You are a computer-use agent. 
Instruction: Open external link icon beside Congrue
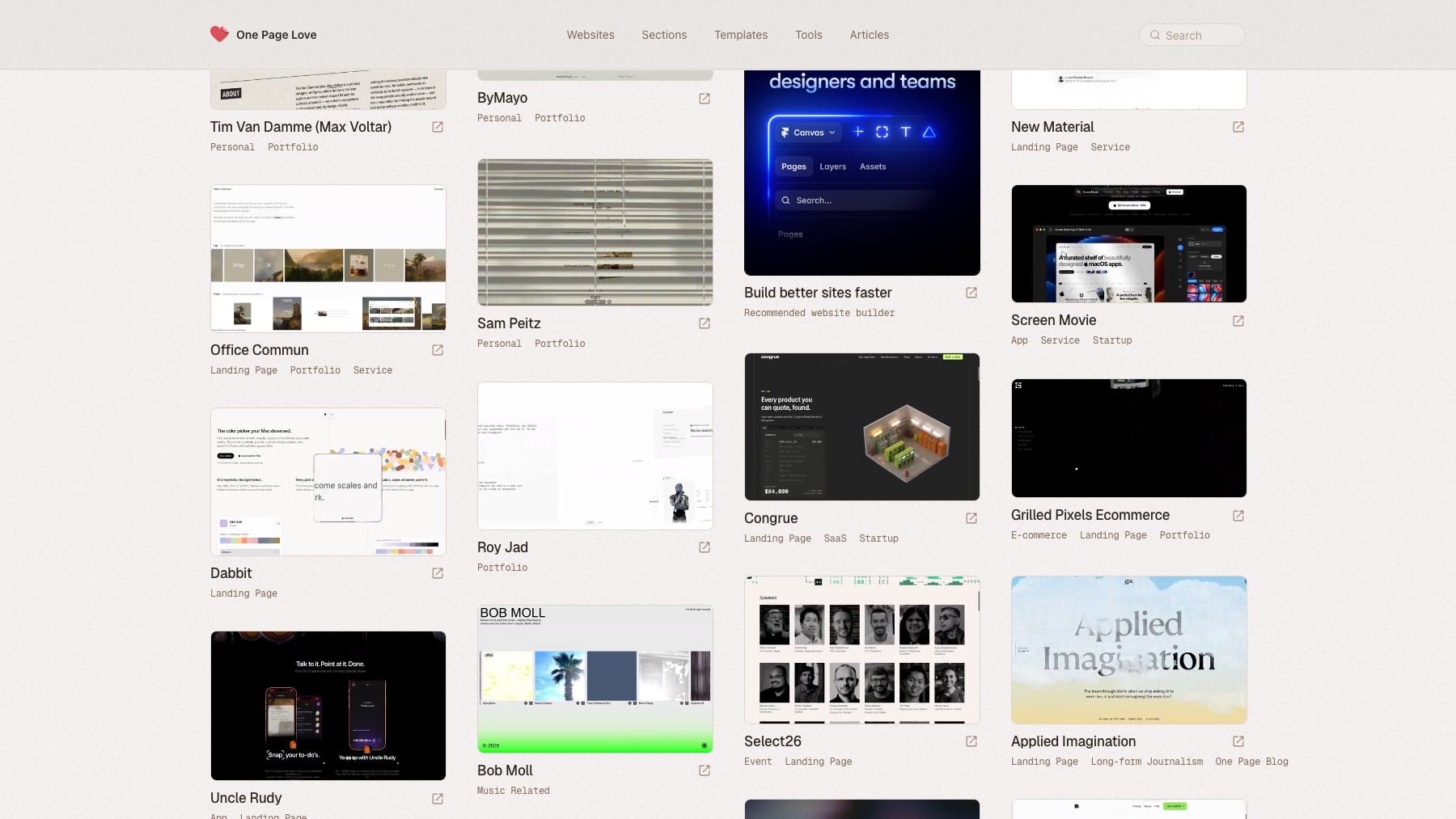[971, 518]
